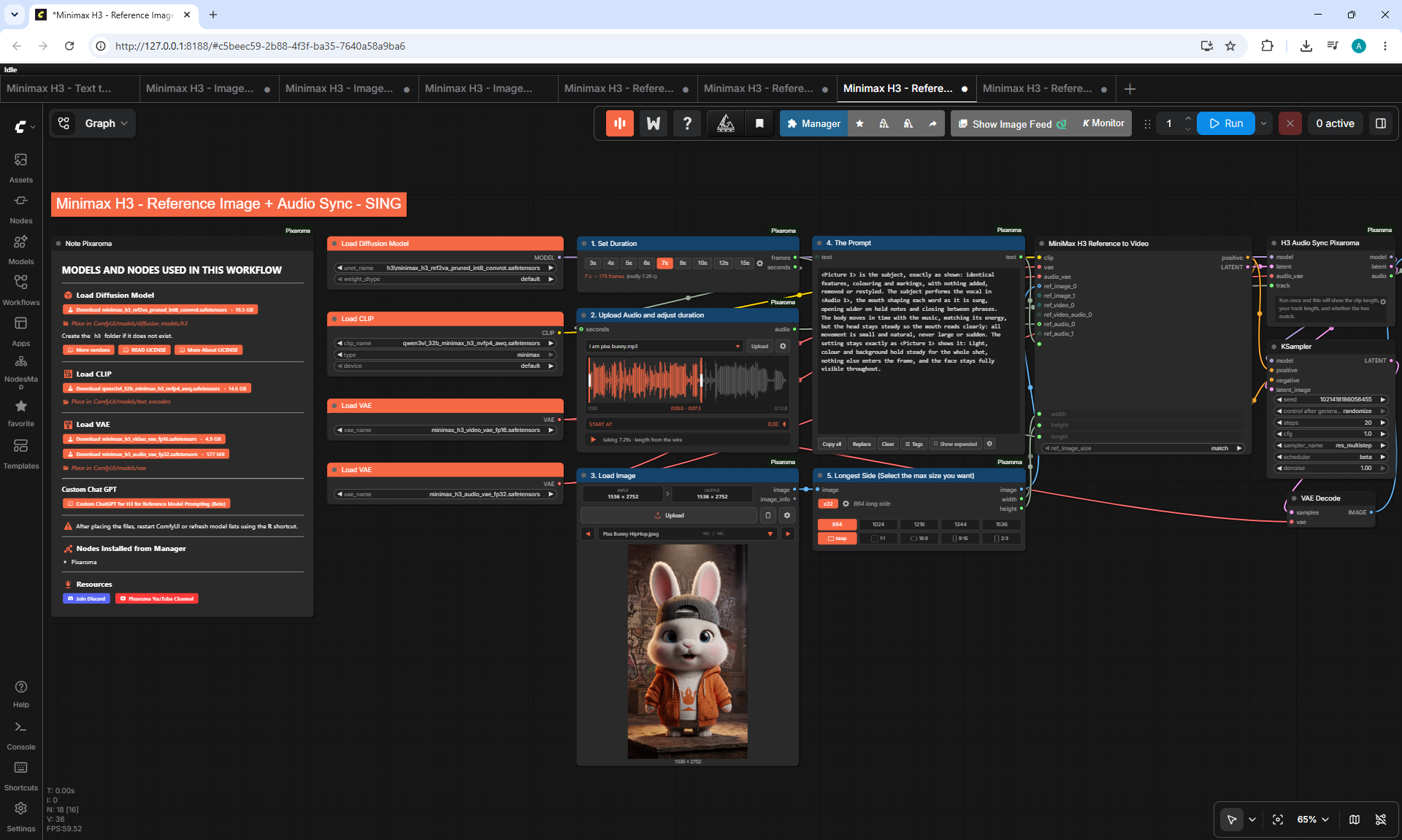Open settings gear in Set Duration node

point(759,263)
